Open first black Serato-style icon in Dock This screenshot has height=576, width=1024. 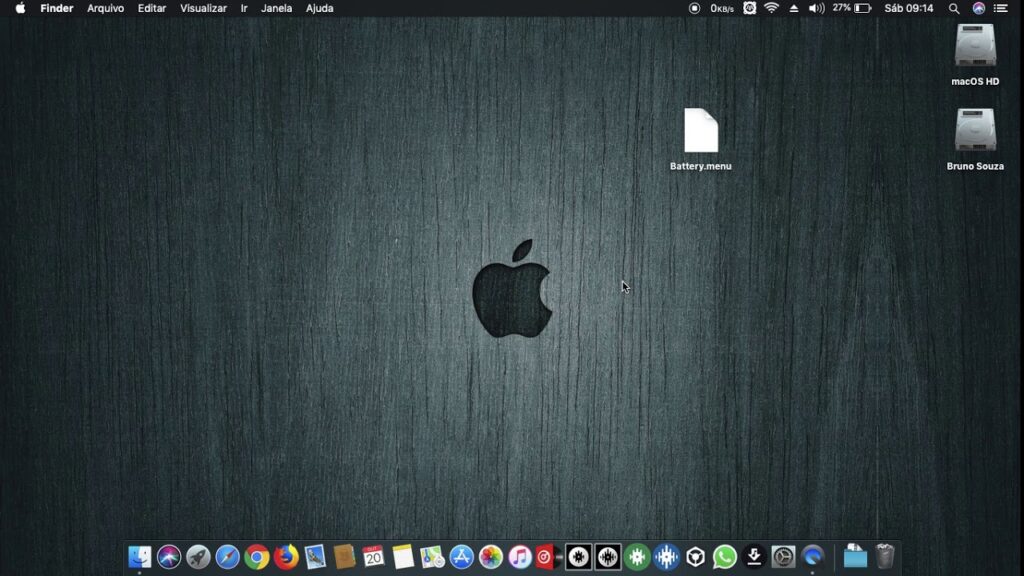click(579, 557)
